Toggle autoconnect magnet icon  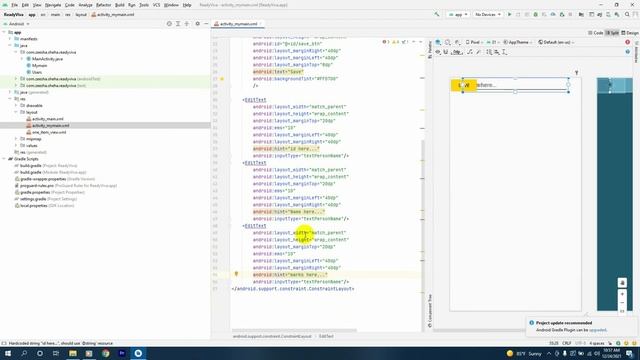tap(446, 52)
